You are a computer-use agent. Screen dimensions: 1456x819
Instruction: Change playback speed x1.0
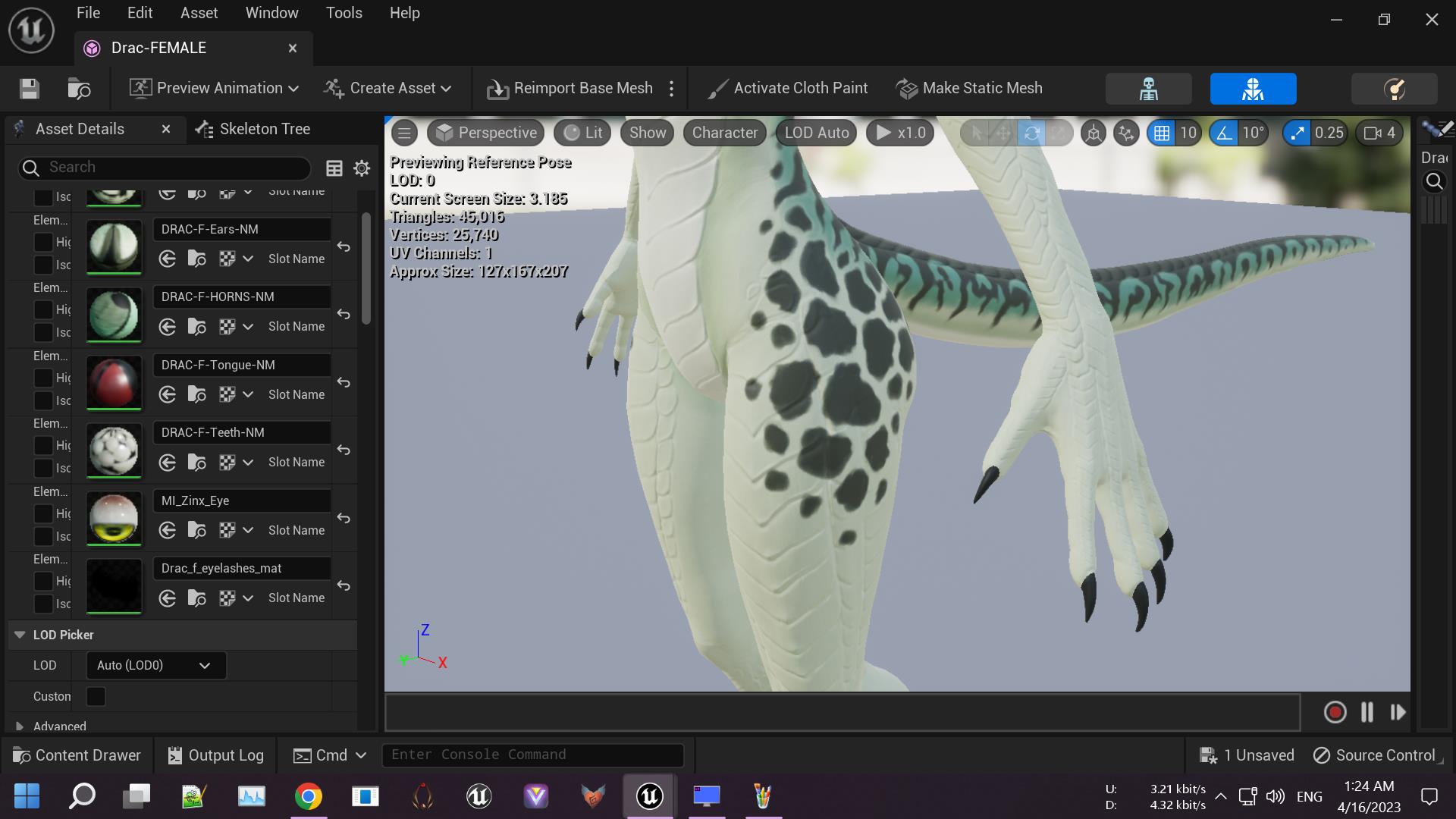coord(900,133)
